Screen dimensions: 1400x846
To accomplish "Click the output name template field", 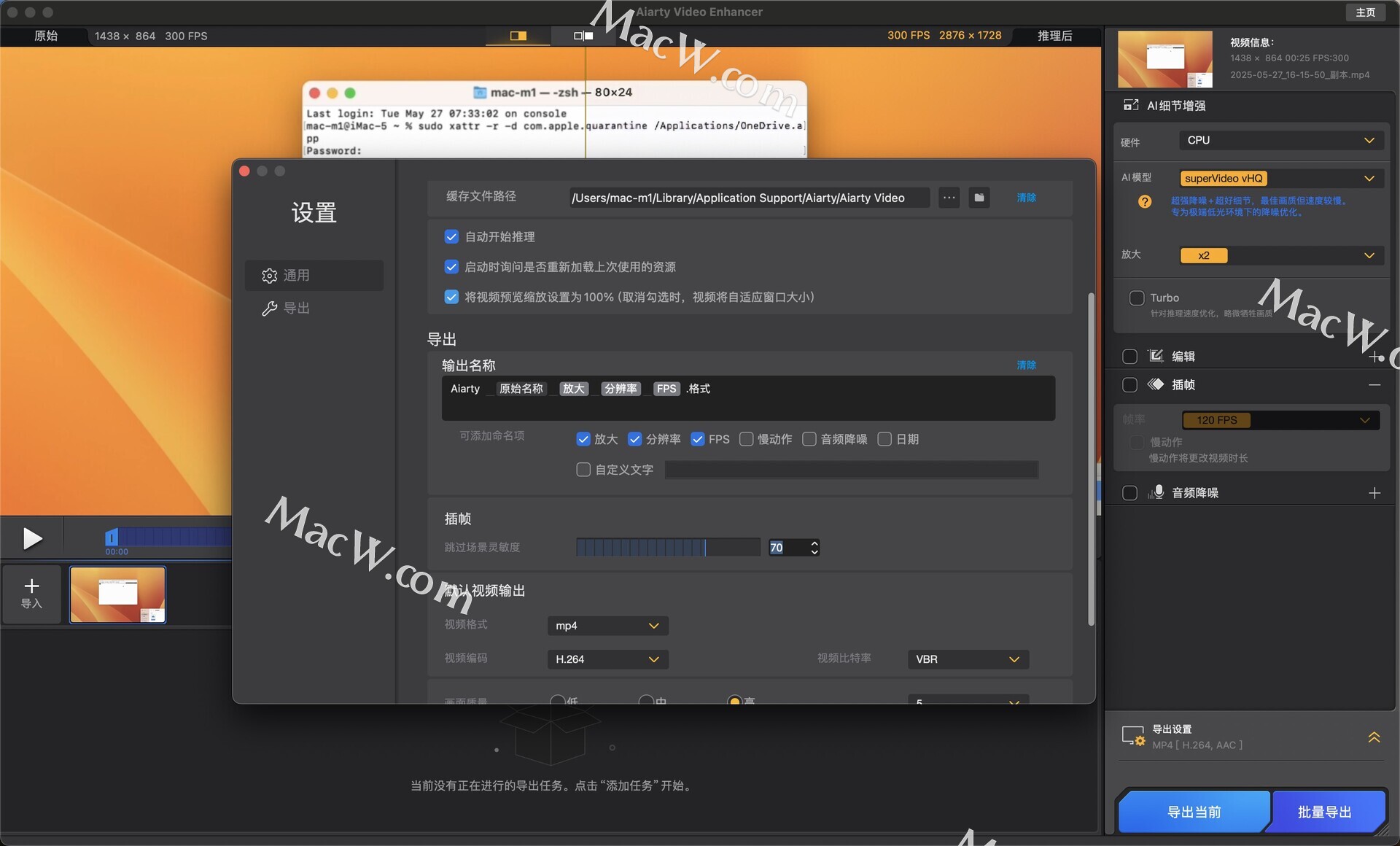I will point(748,397).
